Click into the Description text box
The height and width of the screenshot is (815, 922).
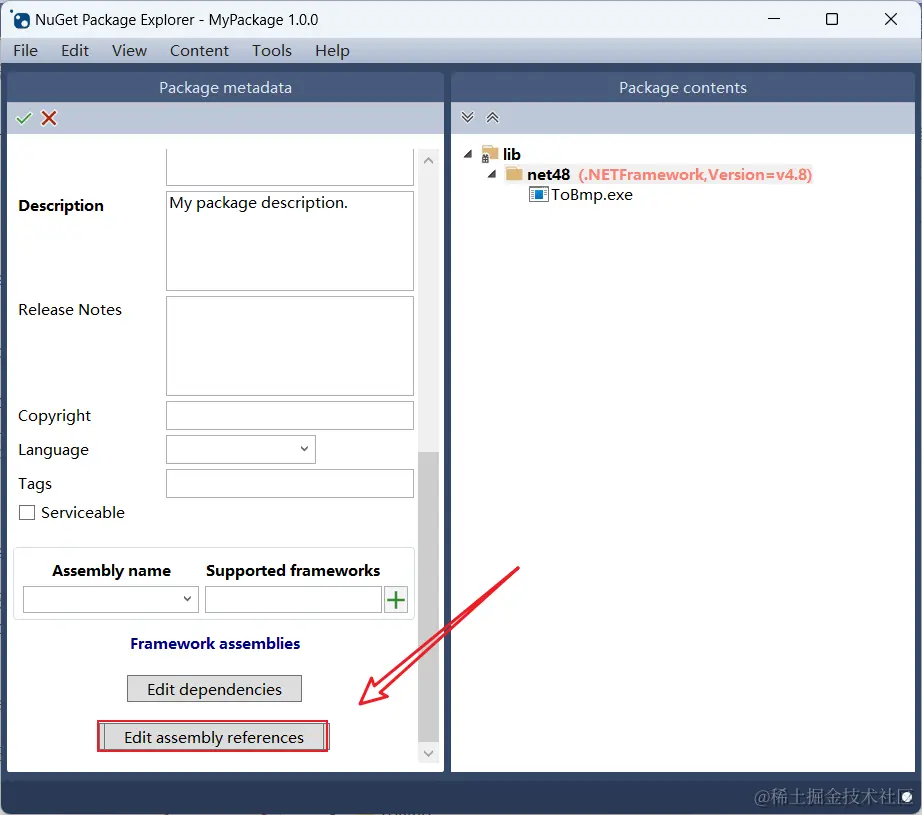click(290, 241)
